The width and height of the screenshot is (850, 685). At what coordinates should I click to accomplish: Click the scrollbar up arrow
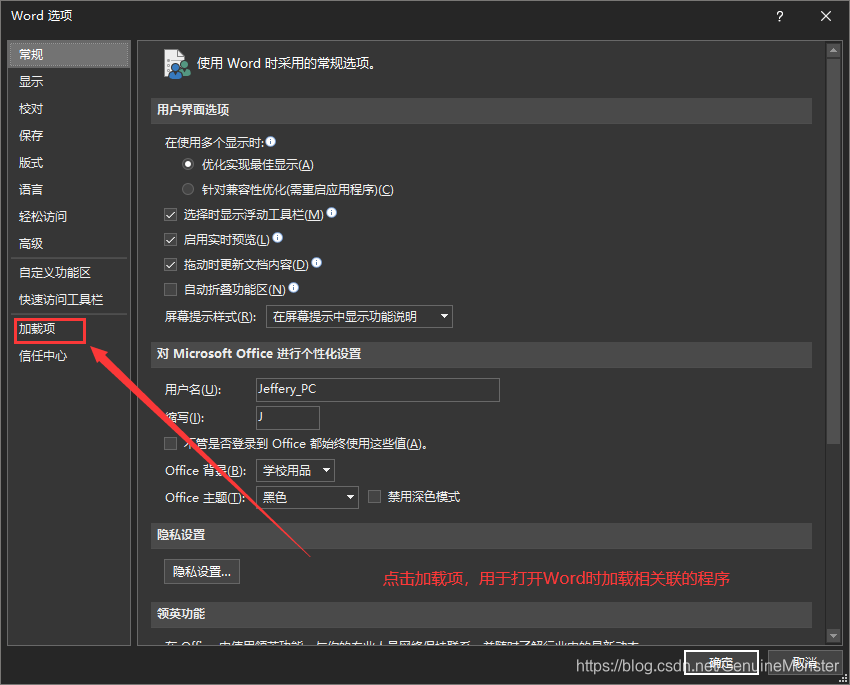pos(833,51)
